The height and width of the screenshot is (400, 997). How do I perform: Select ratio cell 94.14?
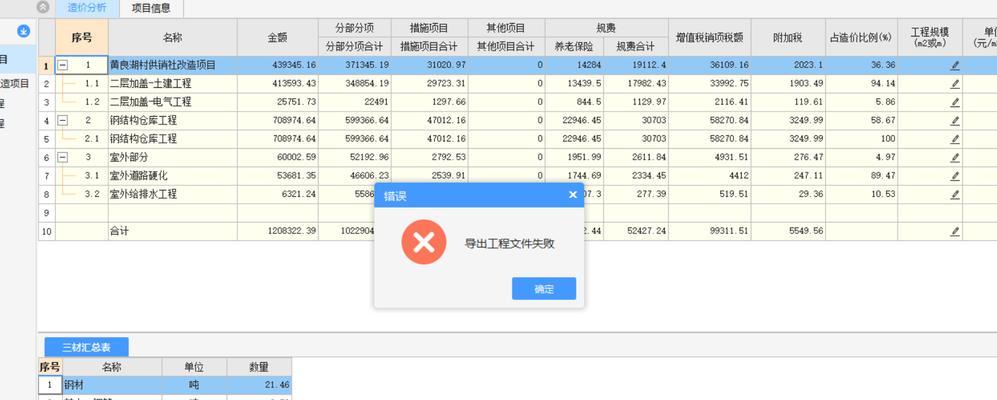point(862,83)
